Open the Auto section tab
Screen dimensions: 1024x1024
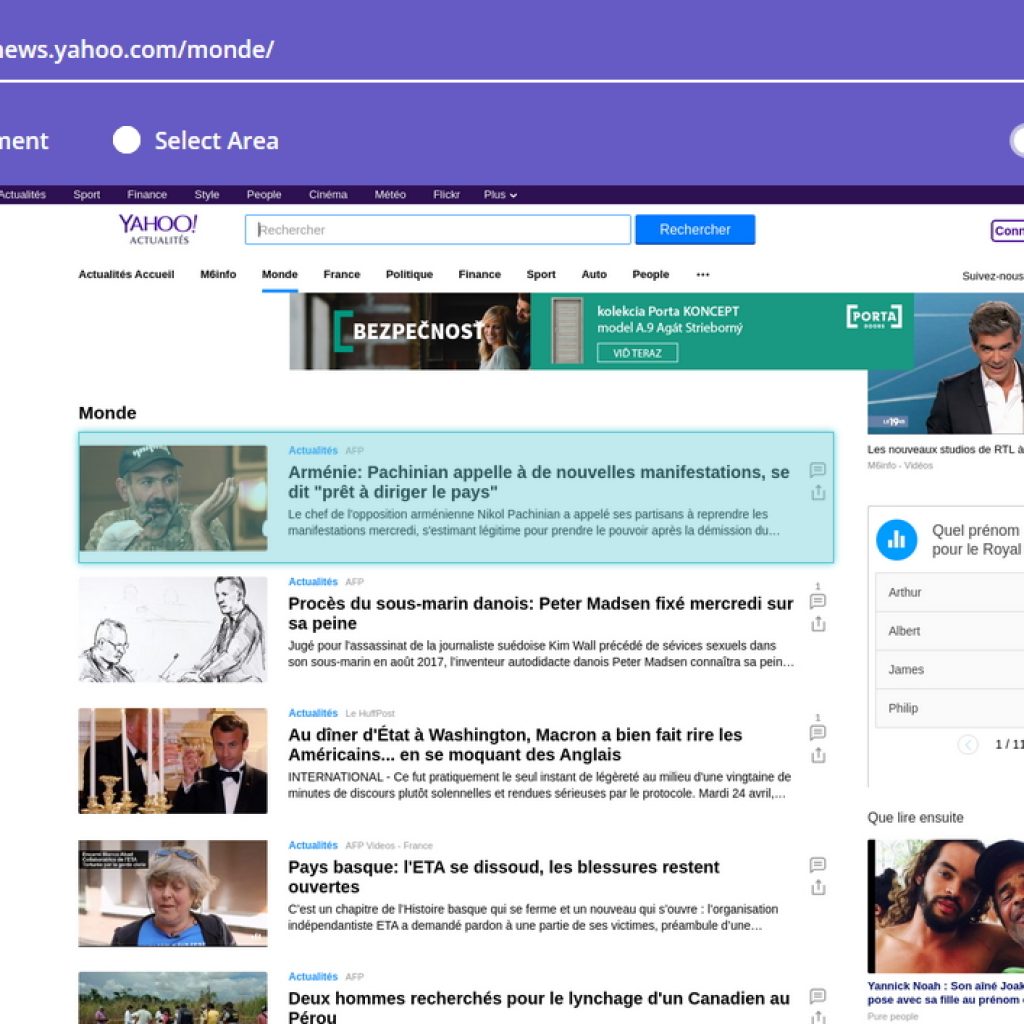594,274
